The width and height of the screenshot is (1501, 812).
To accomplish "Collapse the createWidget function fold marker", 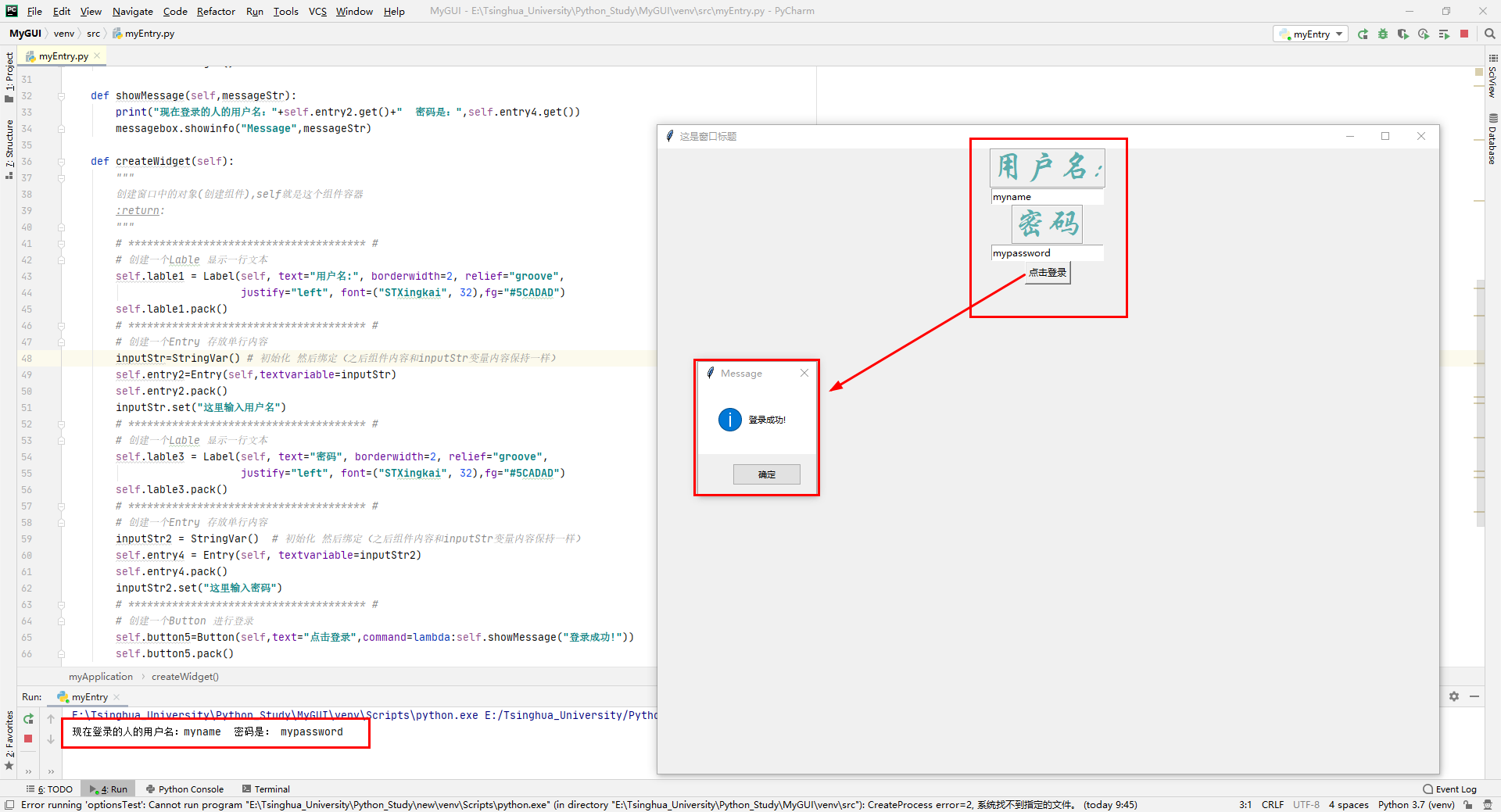I will [x=61, y=161].
